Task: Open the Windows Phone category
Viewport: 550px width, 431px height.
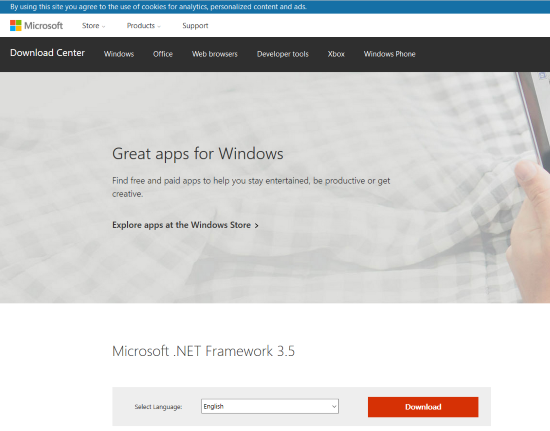Action: pos(389,54)
